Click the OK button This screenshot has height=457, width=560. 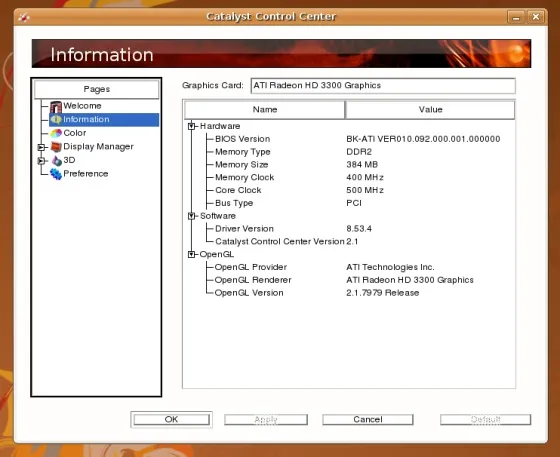pyautogui.click(x=171, y=419)
